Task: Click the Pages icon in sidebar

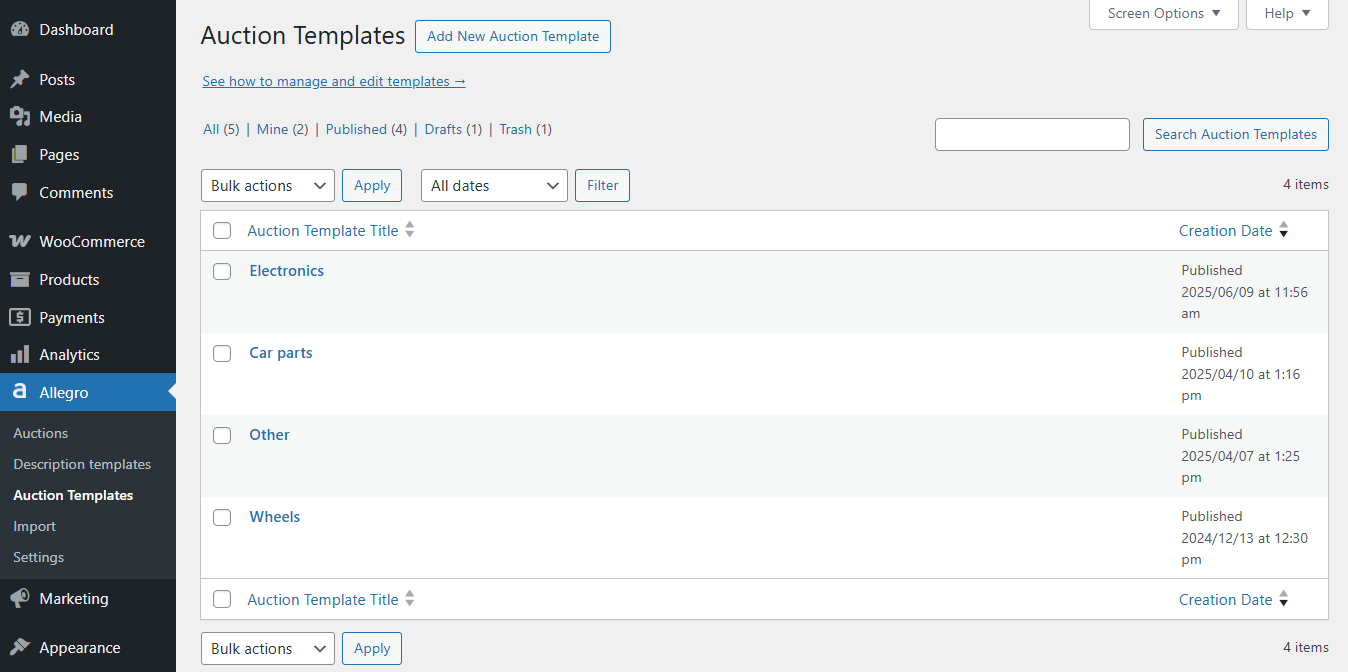Action: (x=20, y=155)
